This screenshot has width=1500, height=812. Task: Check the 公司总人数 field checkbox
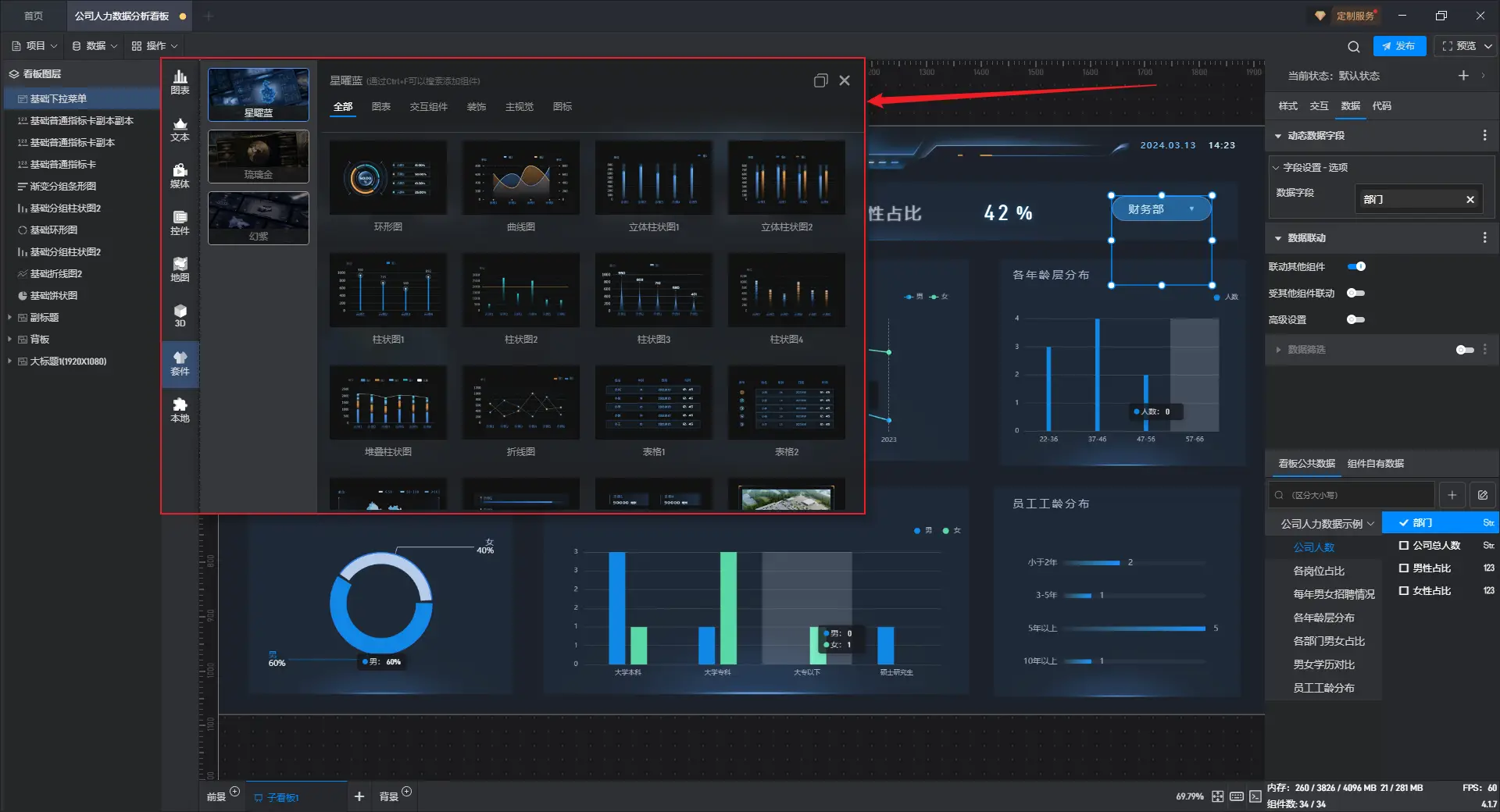pyautogui.click(x=1404, y=546)
